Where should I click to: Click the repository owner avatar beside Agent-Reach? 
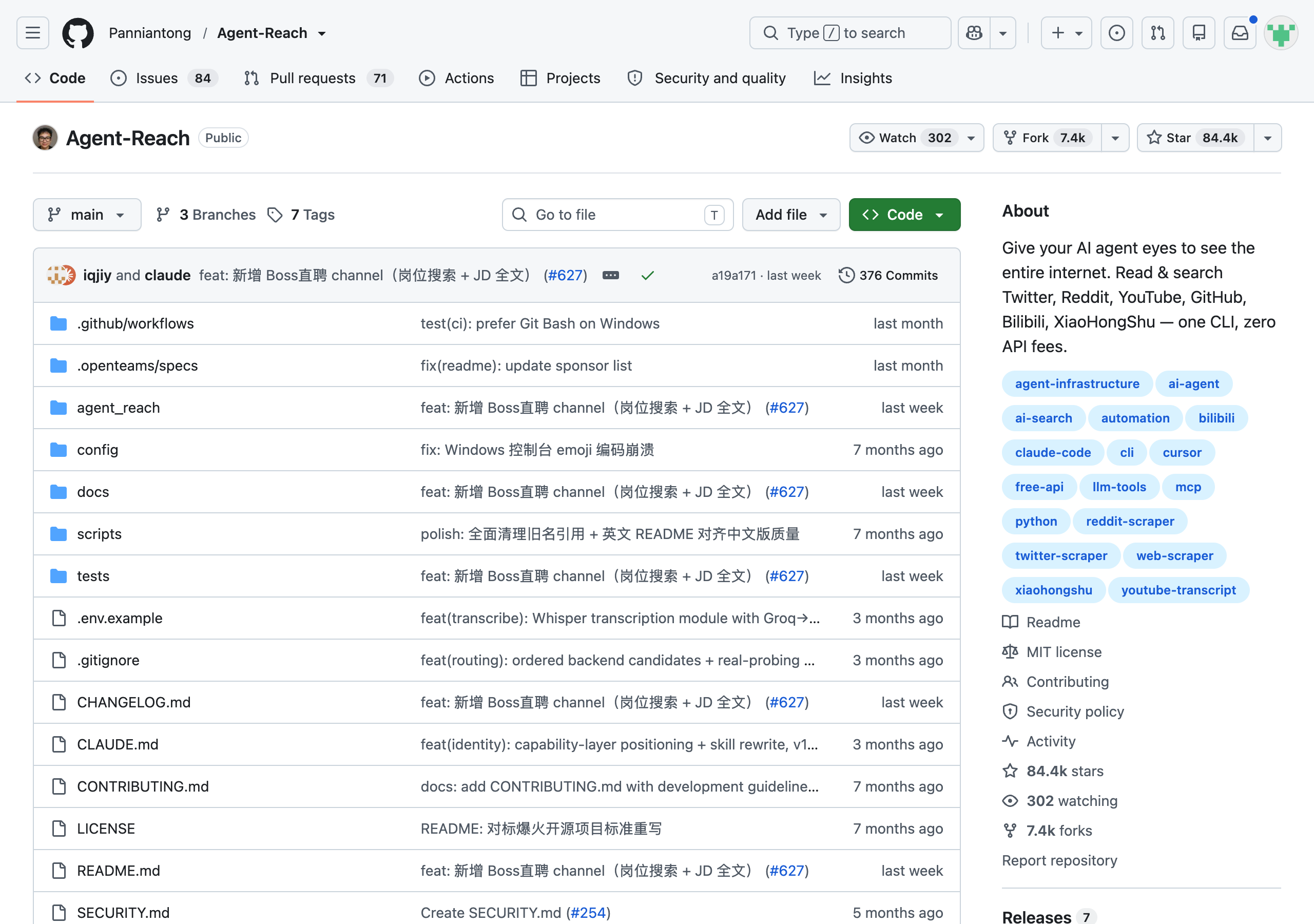[x=45, y=138]
